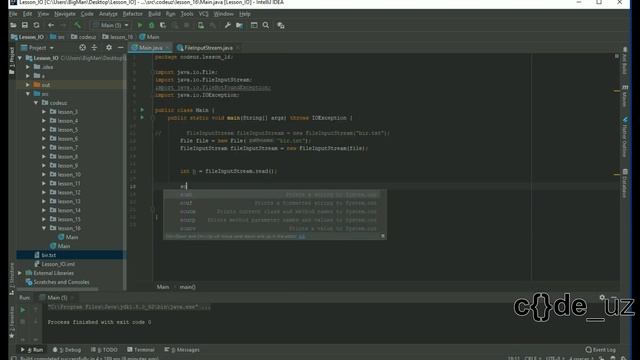Open Ant Build tool window on right edge
Screen dimensions: 640x360
pos(625,61)
